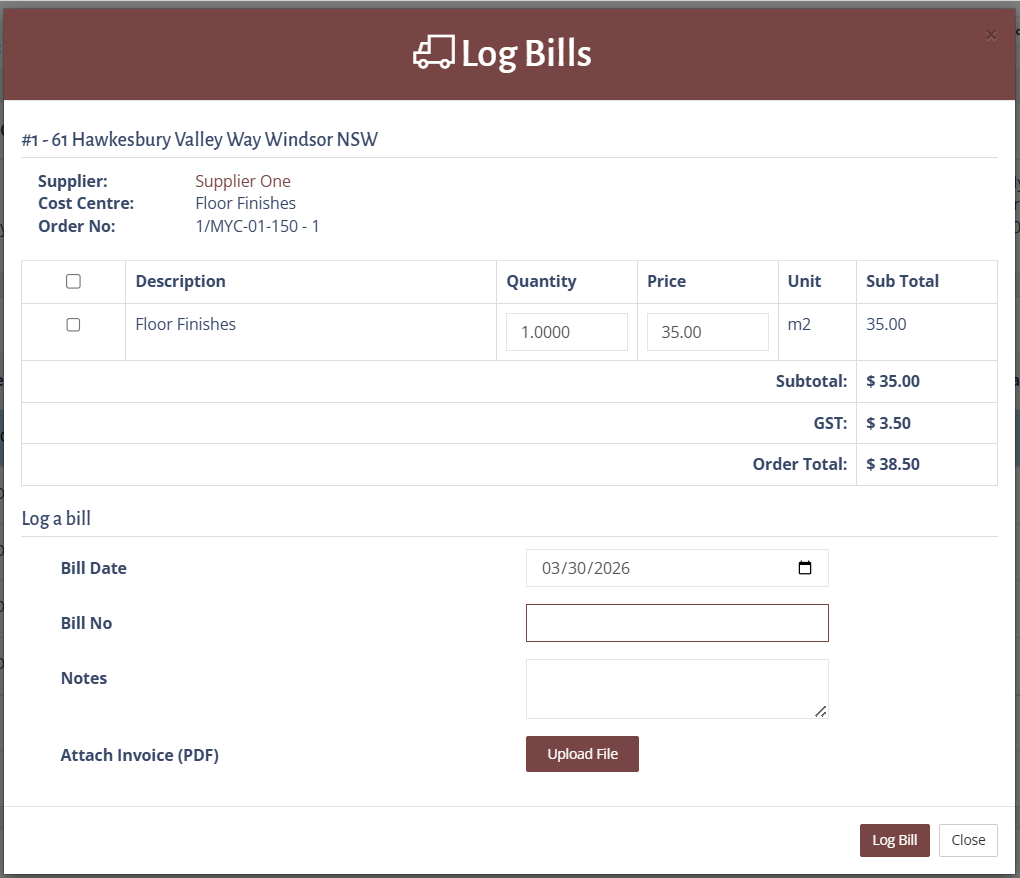Submit with the Log Bill button
Image resolution: width=1020 pixels, height=878 pixels.
894,840
